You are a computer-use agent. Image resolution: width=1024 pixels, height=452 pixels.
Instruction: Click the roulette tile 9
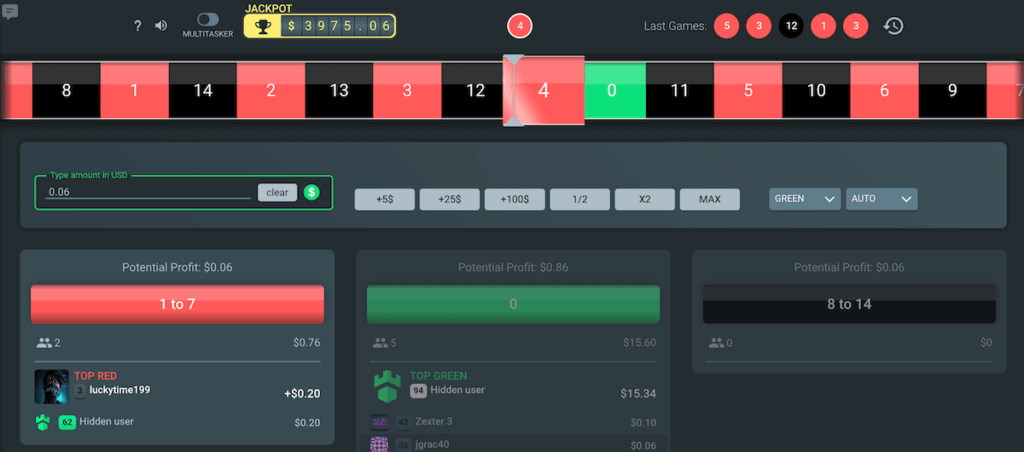tap(952, 91)
